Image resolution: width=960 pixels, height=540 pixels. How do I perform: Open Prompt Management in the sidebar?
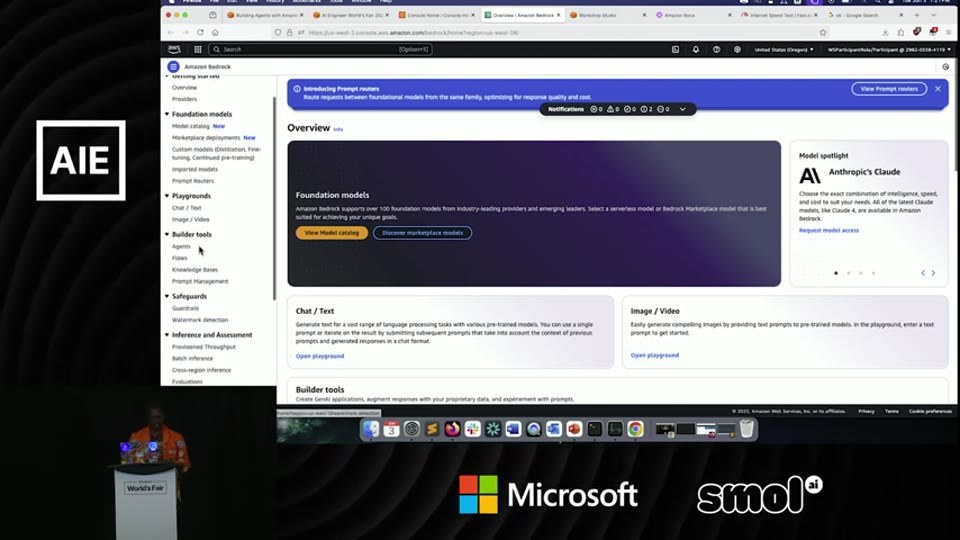200,281
